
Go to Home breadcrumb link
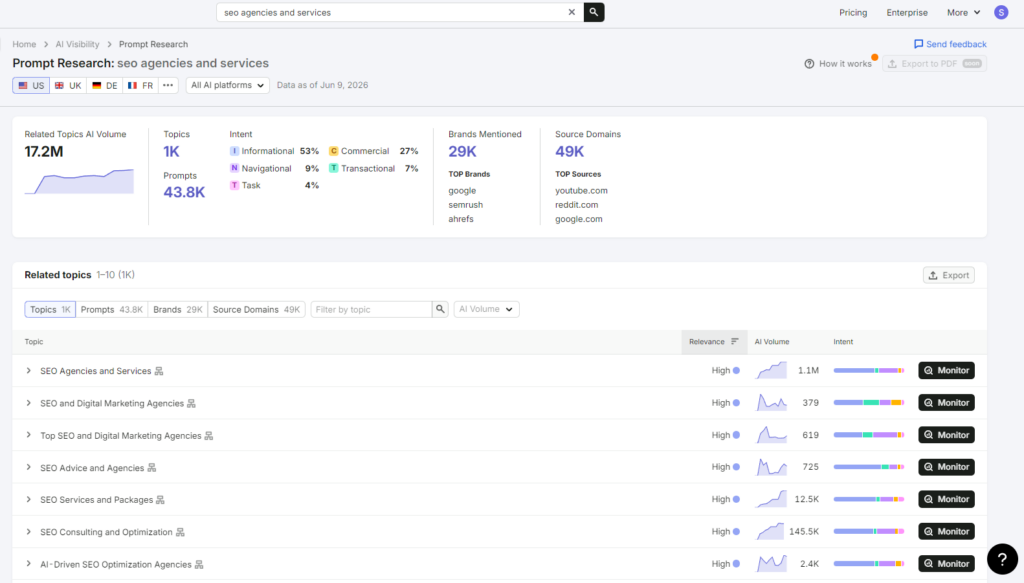24,44
